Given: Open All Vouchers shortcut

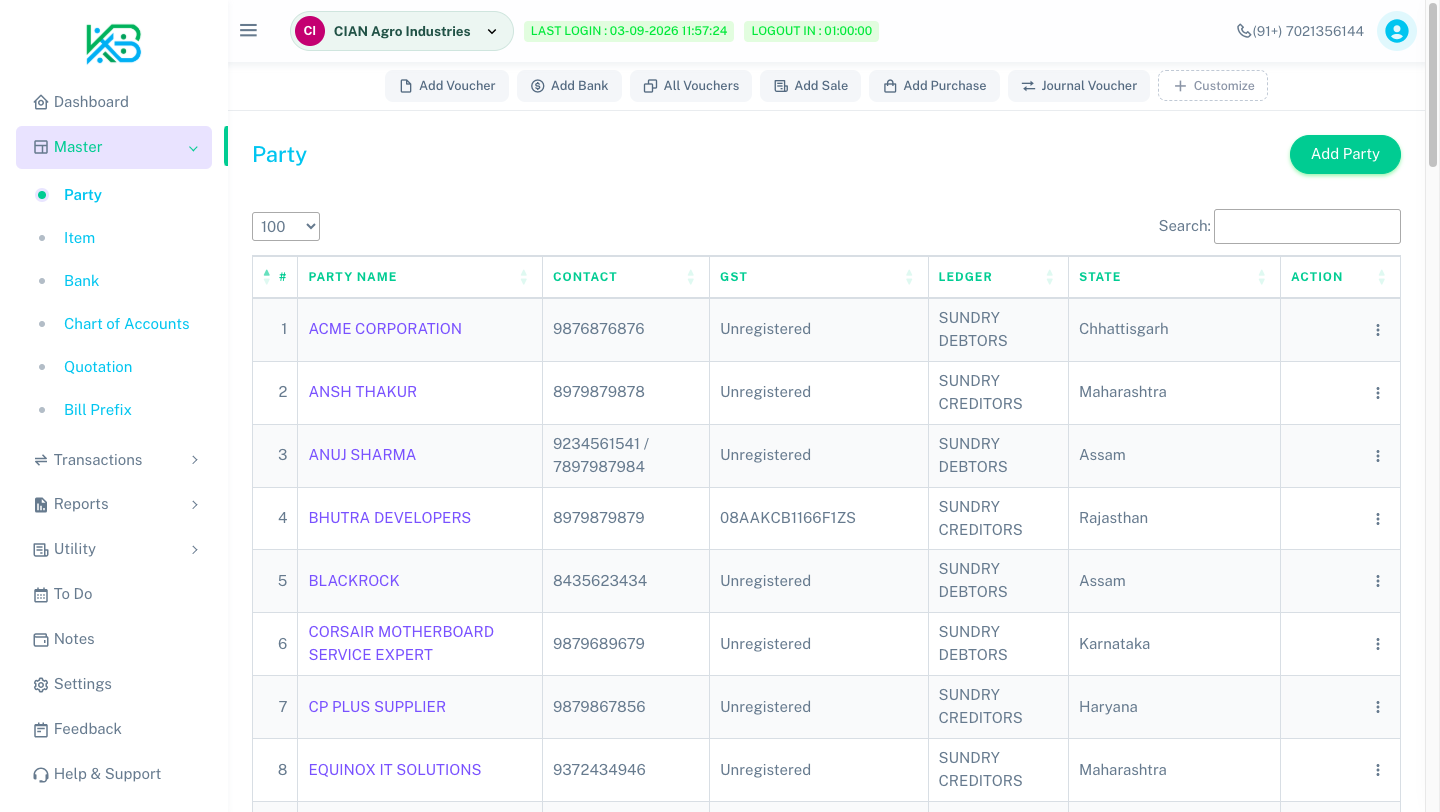Looking at the screenshot, I should click(691, 86).
